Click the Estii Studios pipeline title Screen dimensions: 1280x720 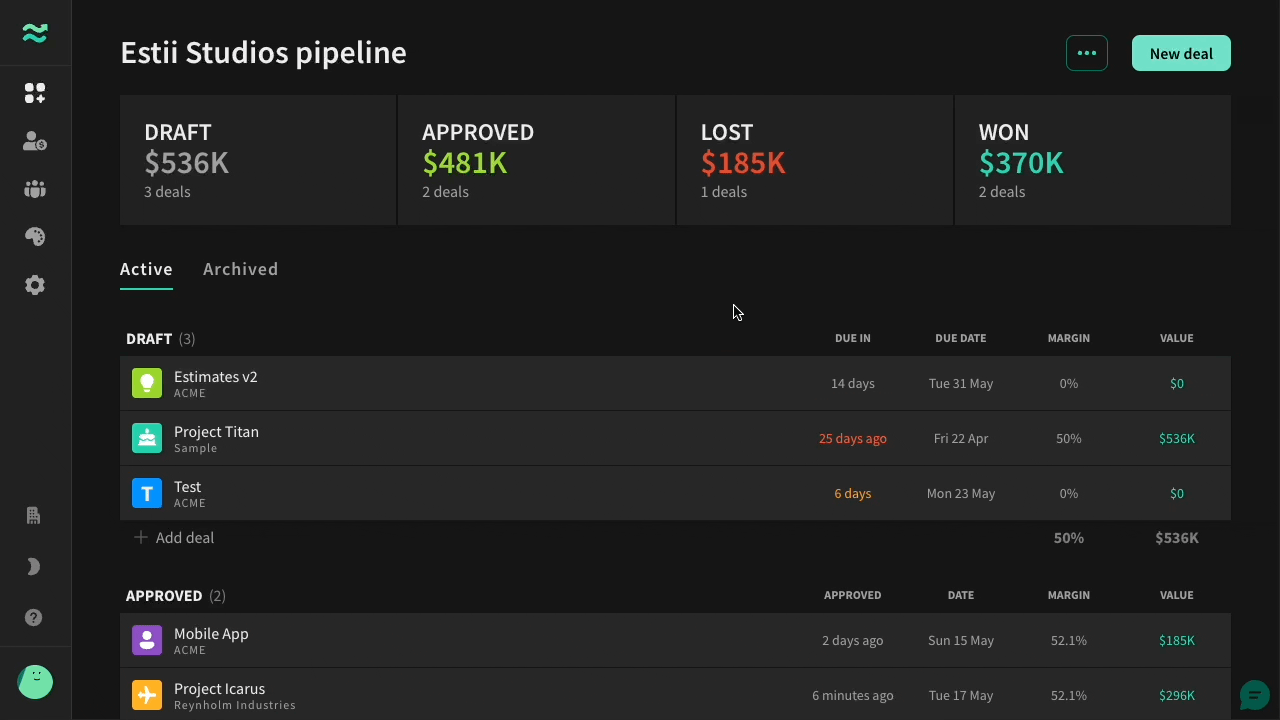(x=263, y=52)
